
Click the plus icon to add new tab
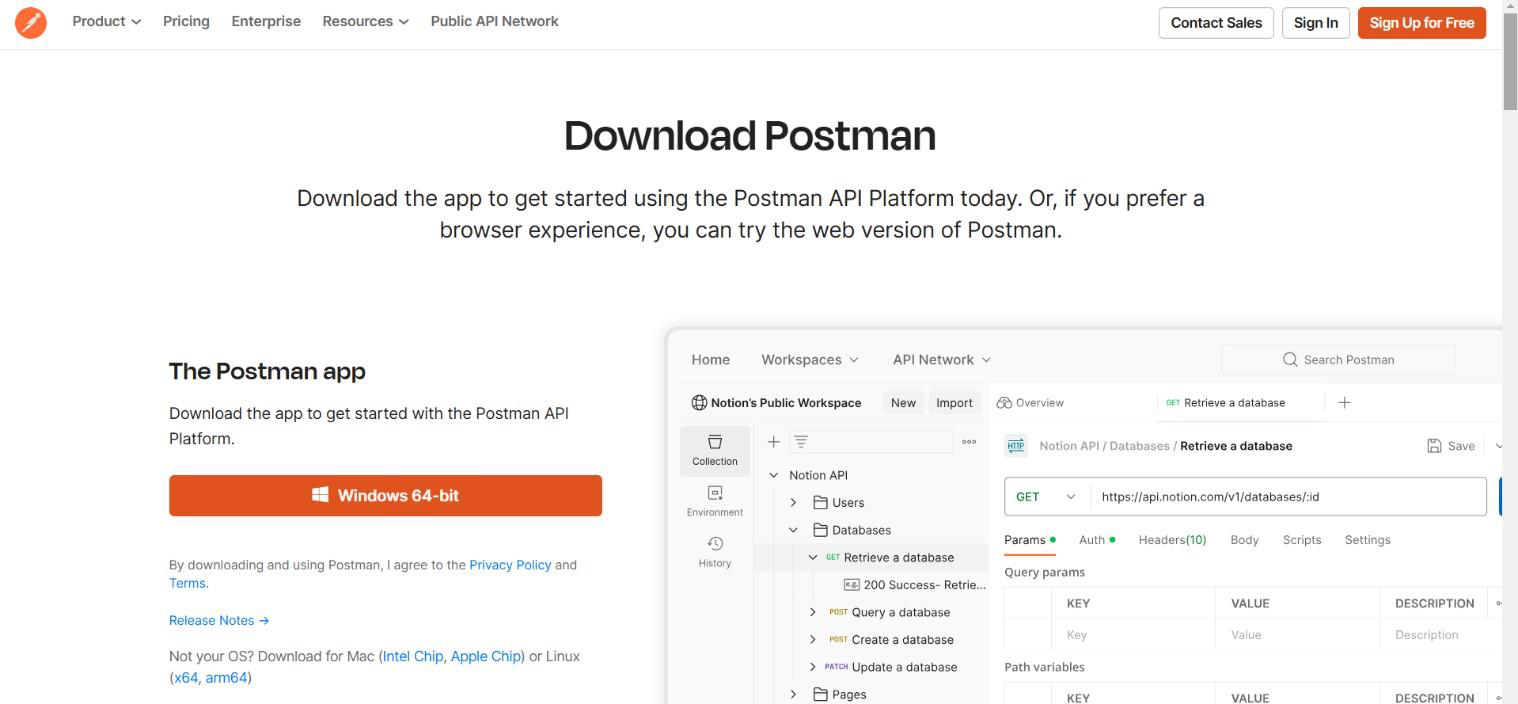(1344, 402)
